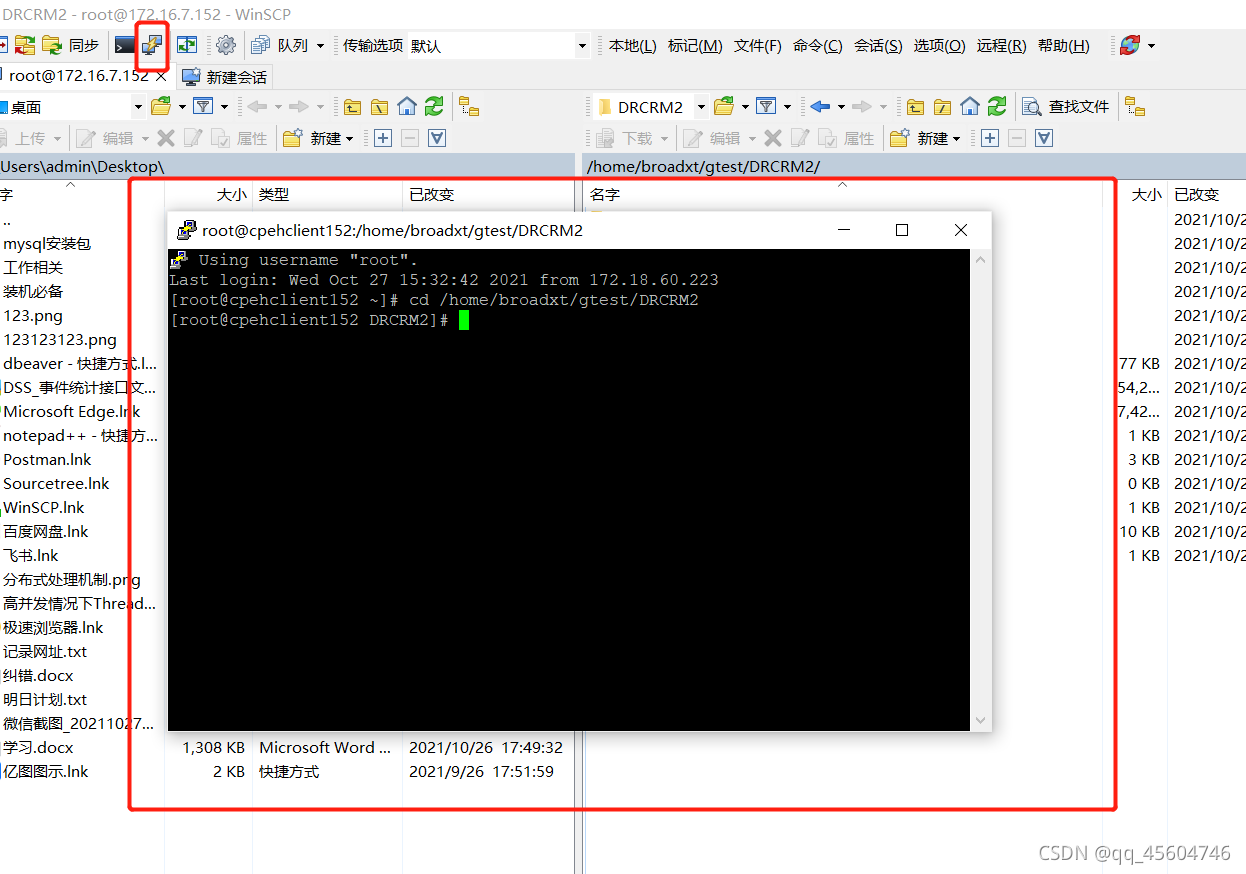Click the PuTTY title bar system icon
Screen dimensions: 1246x874
pyautogui.click(x=186, y=230)
